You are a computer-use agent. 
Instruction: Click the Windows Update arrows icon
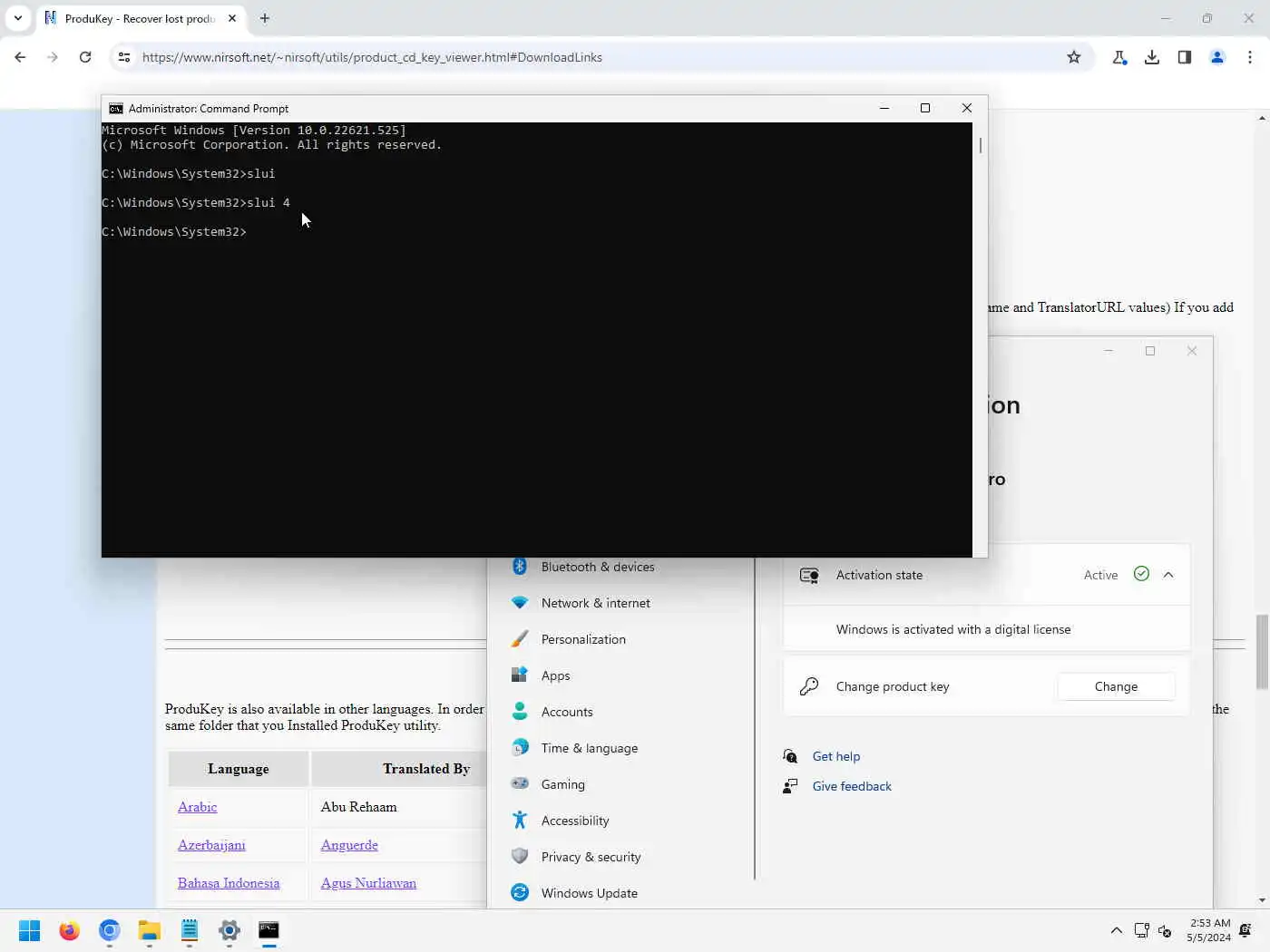pos(520,892)
